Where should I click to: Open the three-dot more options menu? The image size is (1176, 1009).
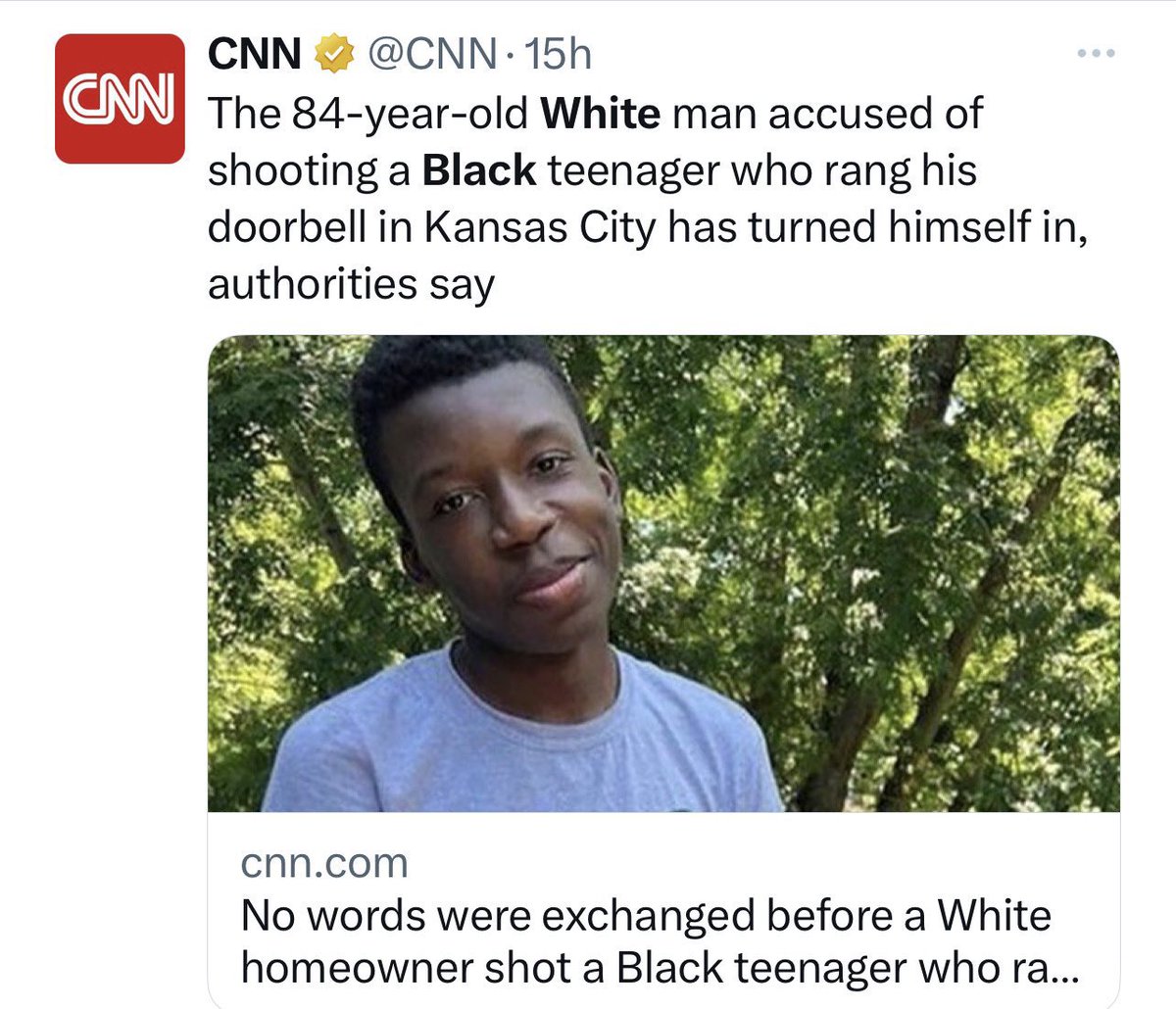[x=1096, y=54]
